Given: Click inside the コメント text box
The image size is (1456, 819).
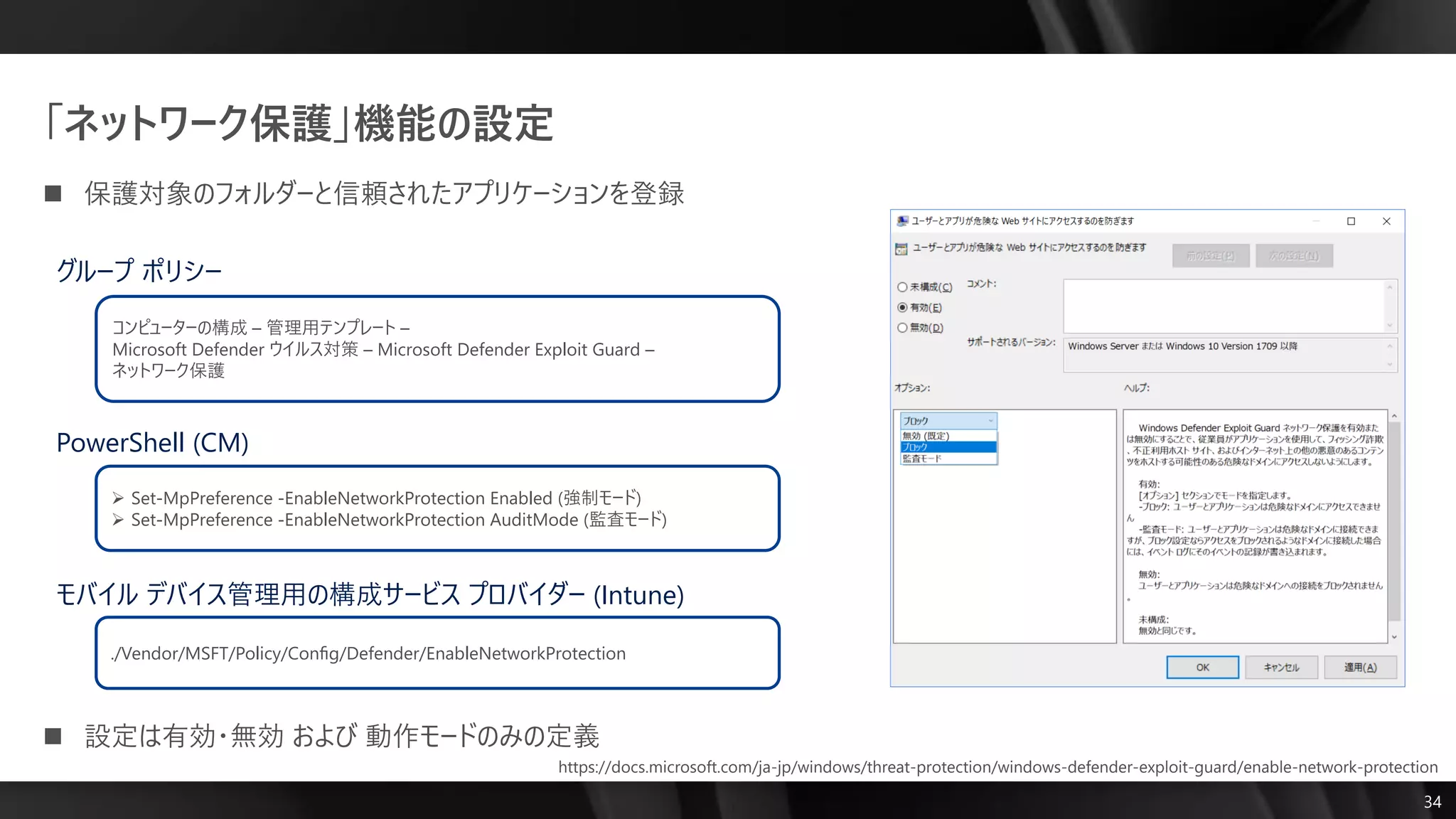Looking at the screenshot, I should coord(1224,306).
